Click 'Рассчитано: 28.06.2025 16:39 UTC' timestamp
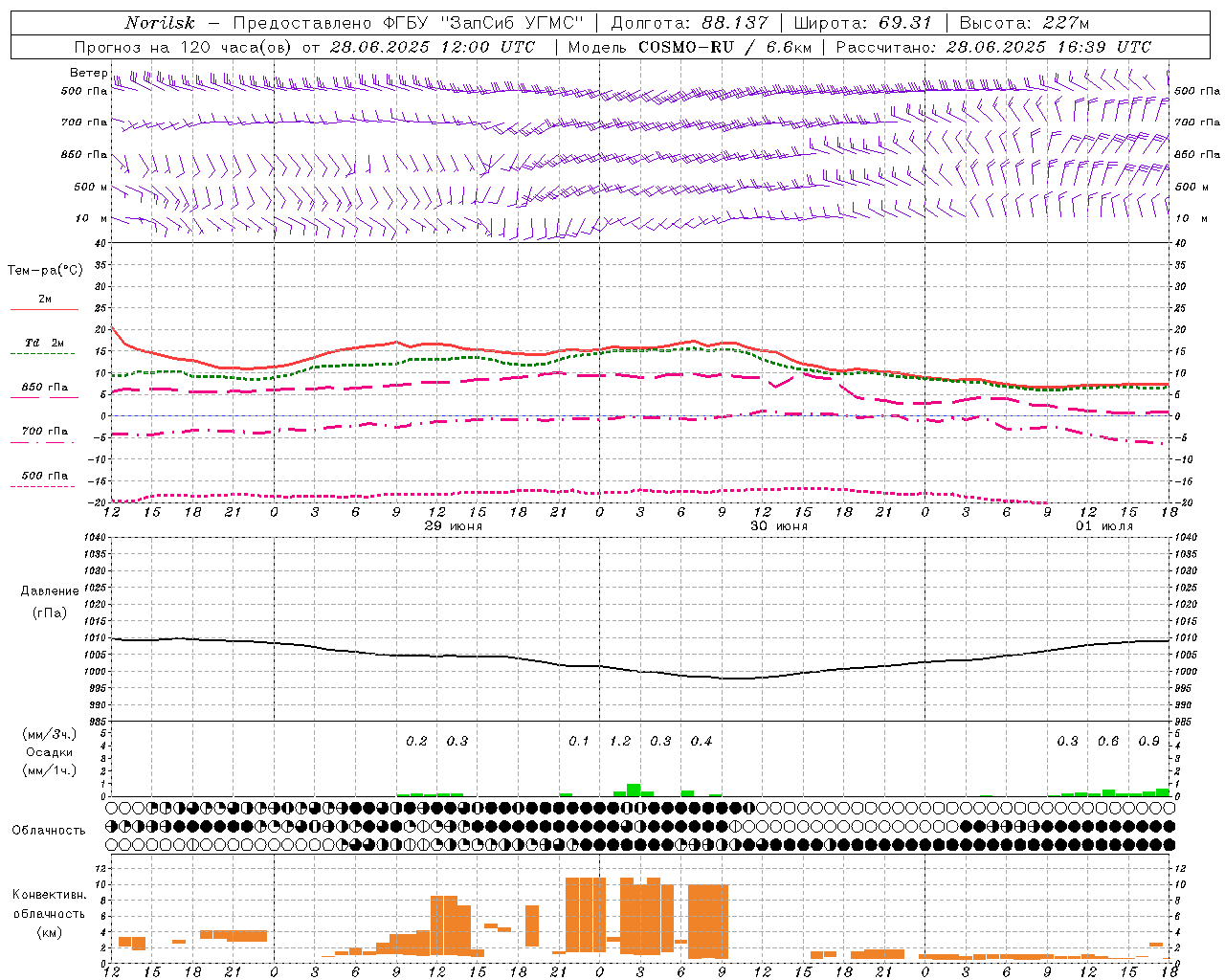 [x=993, y=47]
